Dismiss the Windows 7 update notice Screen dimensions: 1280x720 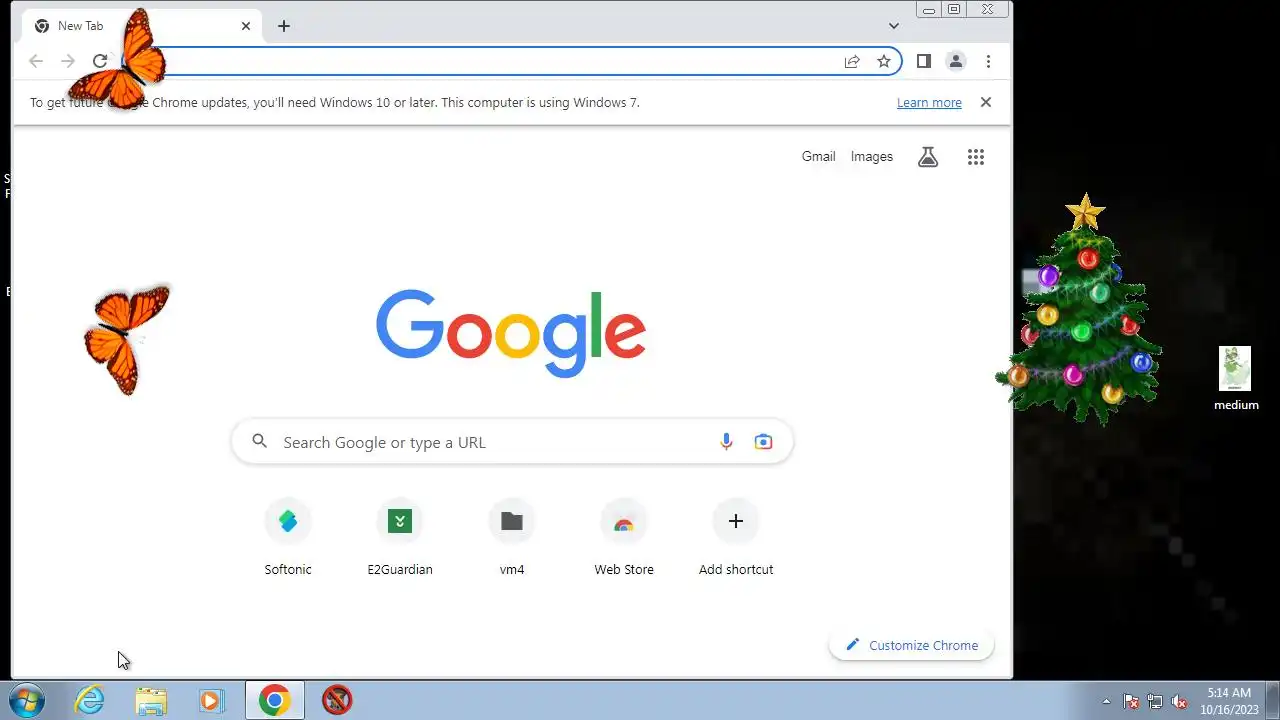coord(986,102)
